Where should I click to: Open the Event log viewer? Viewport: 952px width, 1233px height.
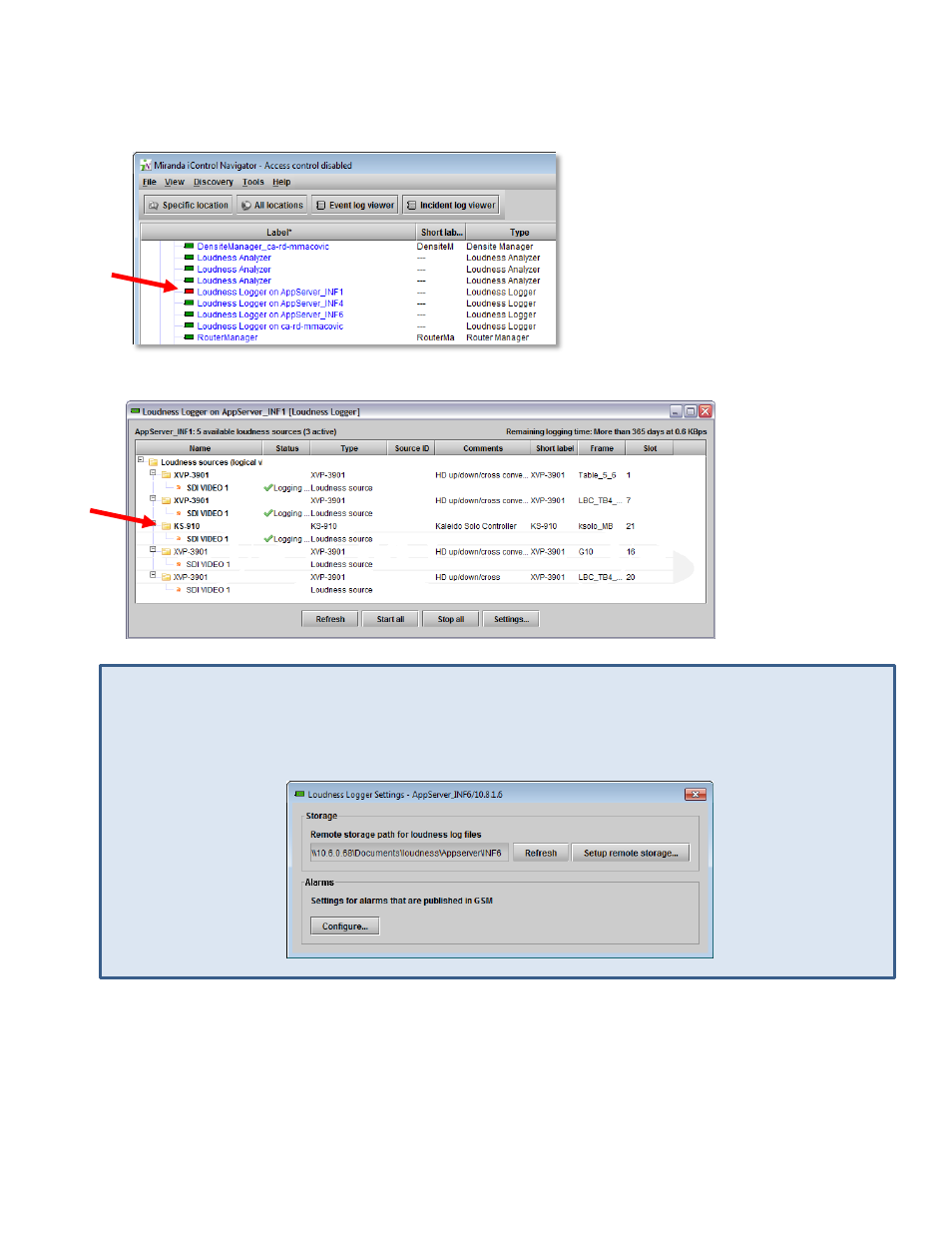(355, 205)
